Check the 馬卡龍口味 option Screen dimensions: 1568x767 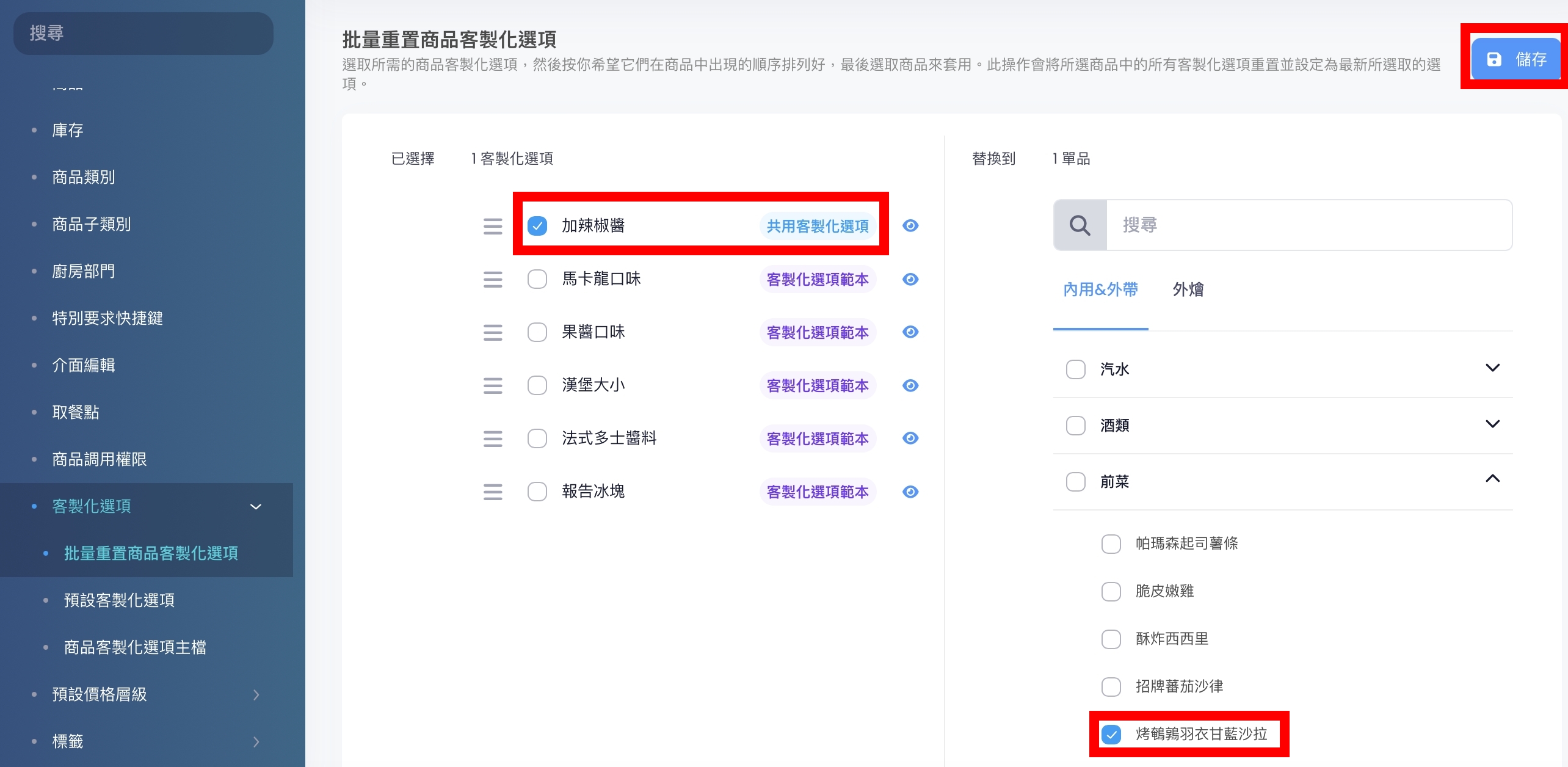click(x=537, y=279)
